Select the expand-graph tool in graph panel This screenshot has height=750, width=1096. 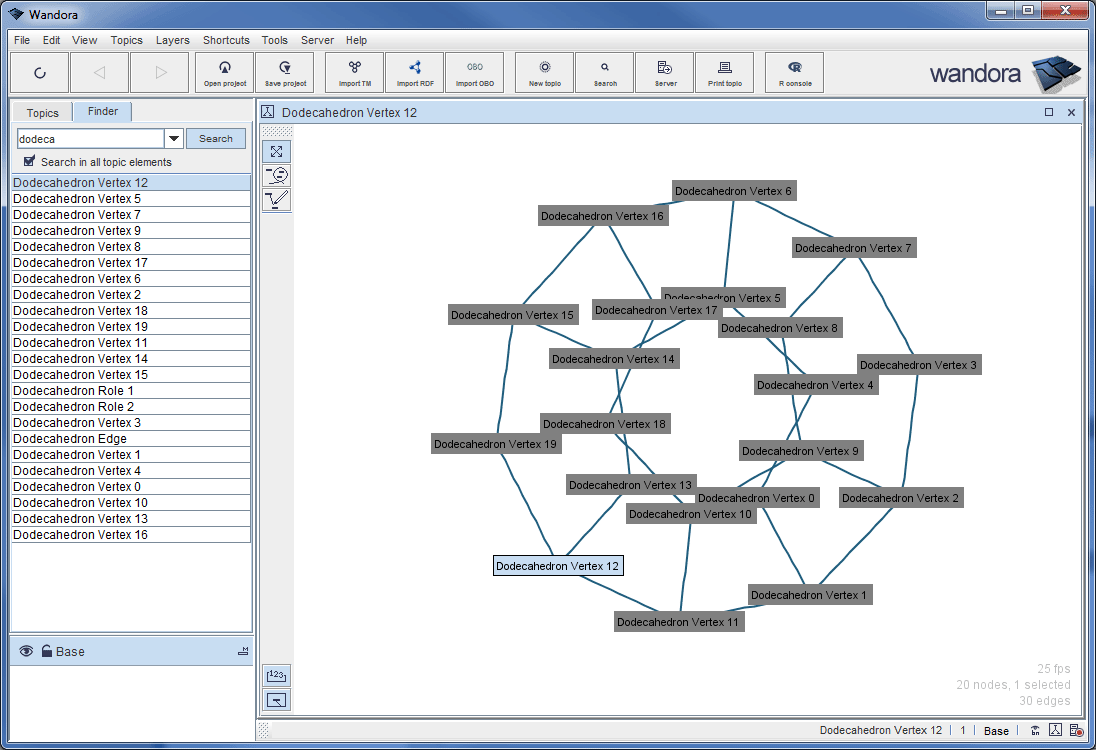pyautogui.click(x=276, y=151)
